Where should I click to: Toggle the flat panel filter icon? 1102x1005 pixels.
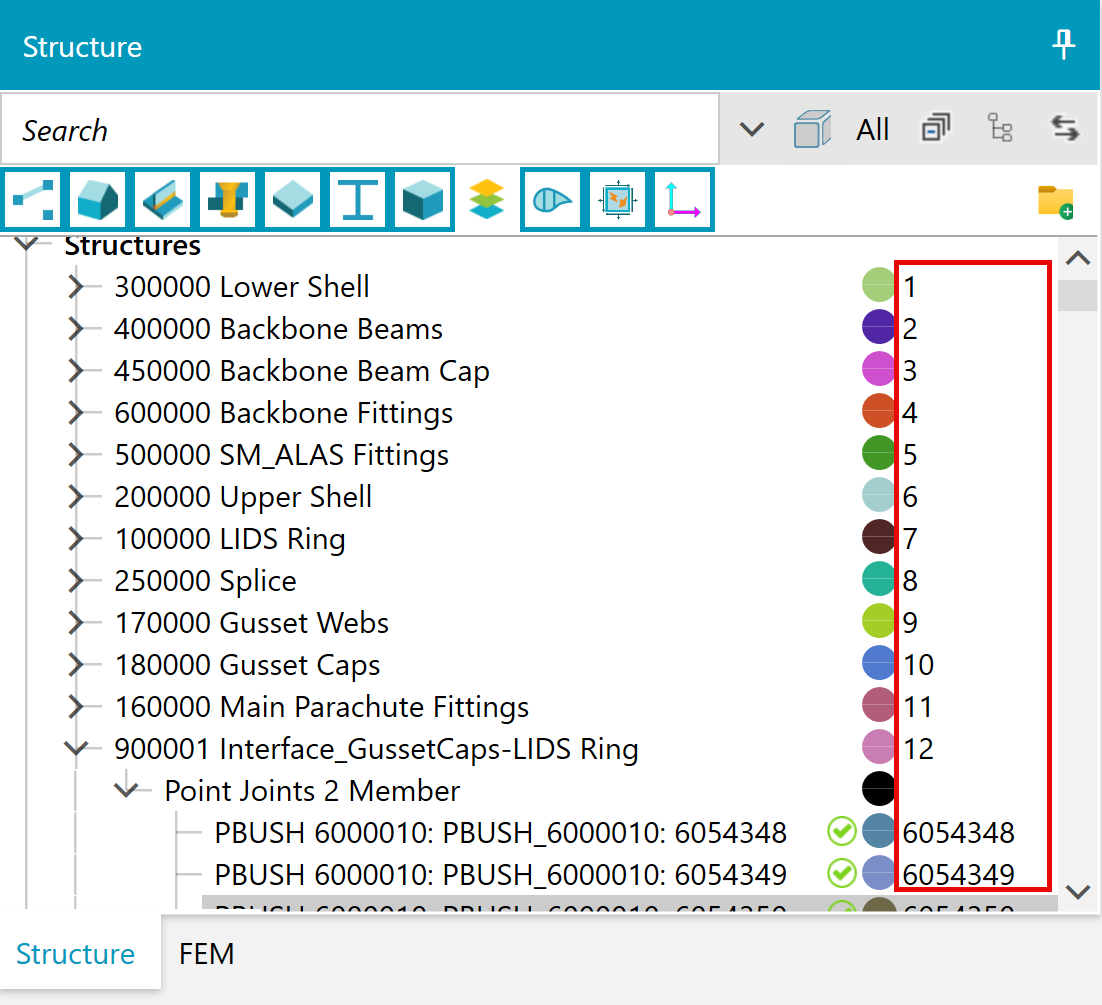[x=292, y=200]
